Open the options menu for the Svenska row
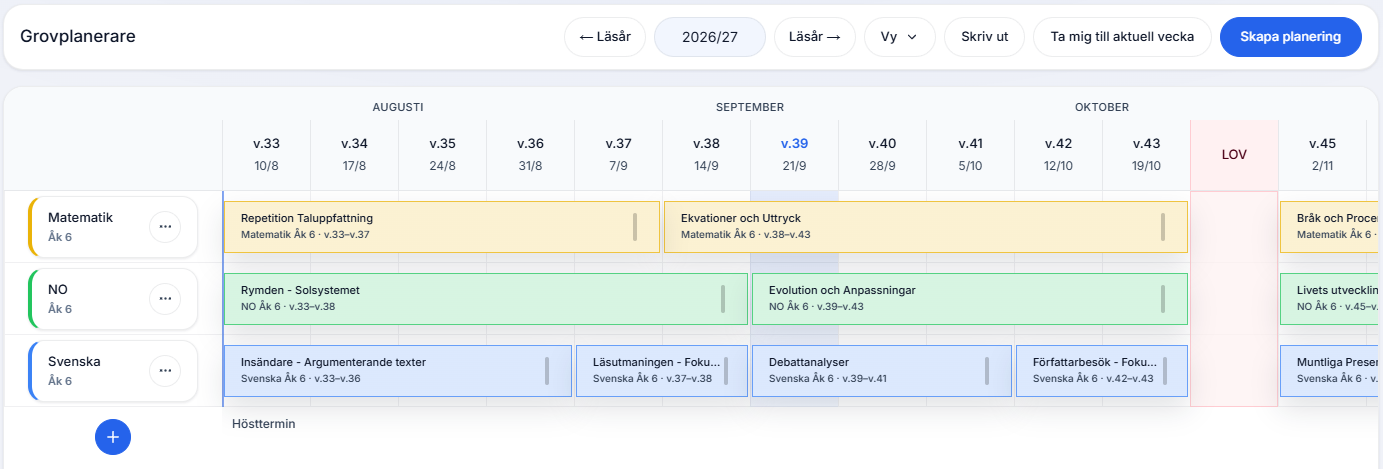Viewport: 1383px width, 469px height. [x=165, y=371]
